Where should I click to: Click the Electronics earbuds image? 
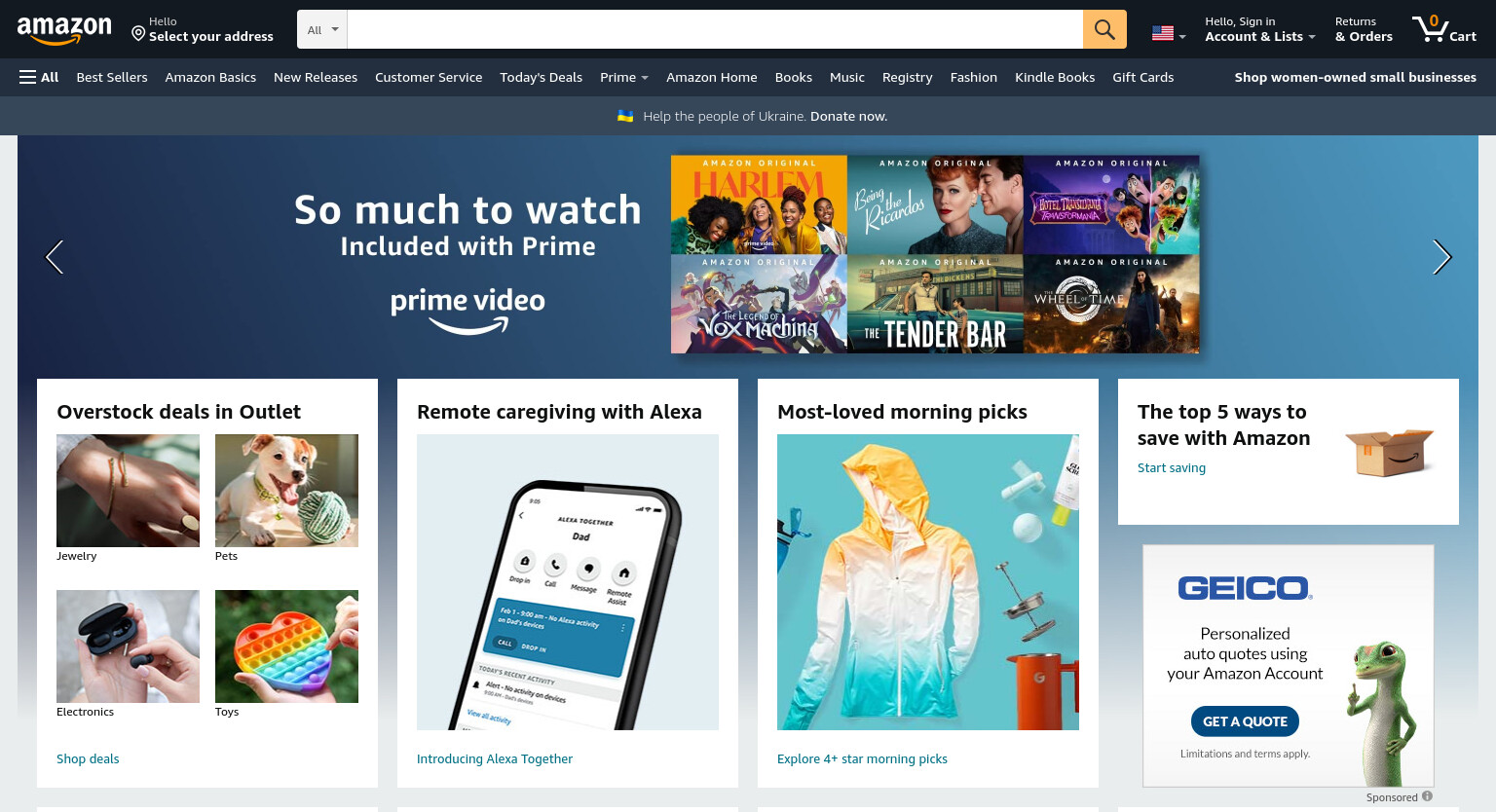click(x=128, y=646)
